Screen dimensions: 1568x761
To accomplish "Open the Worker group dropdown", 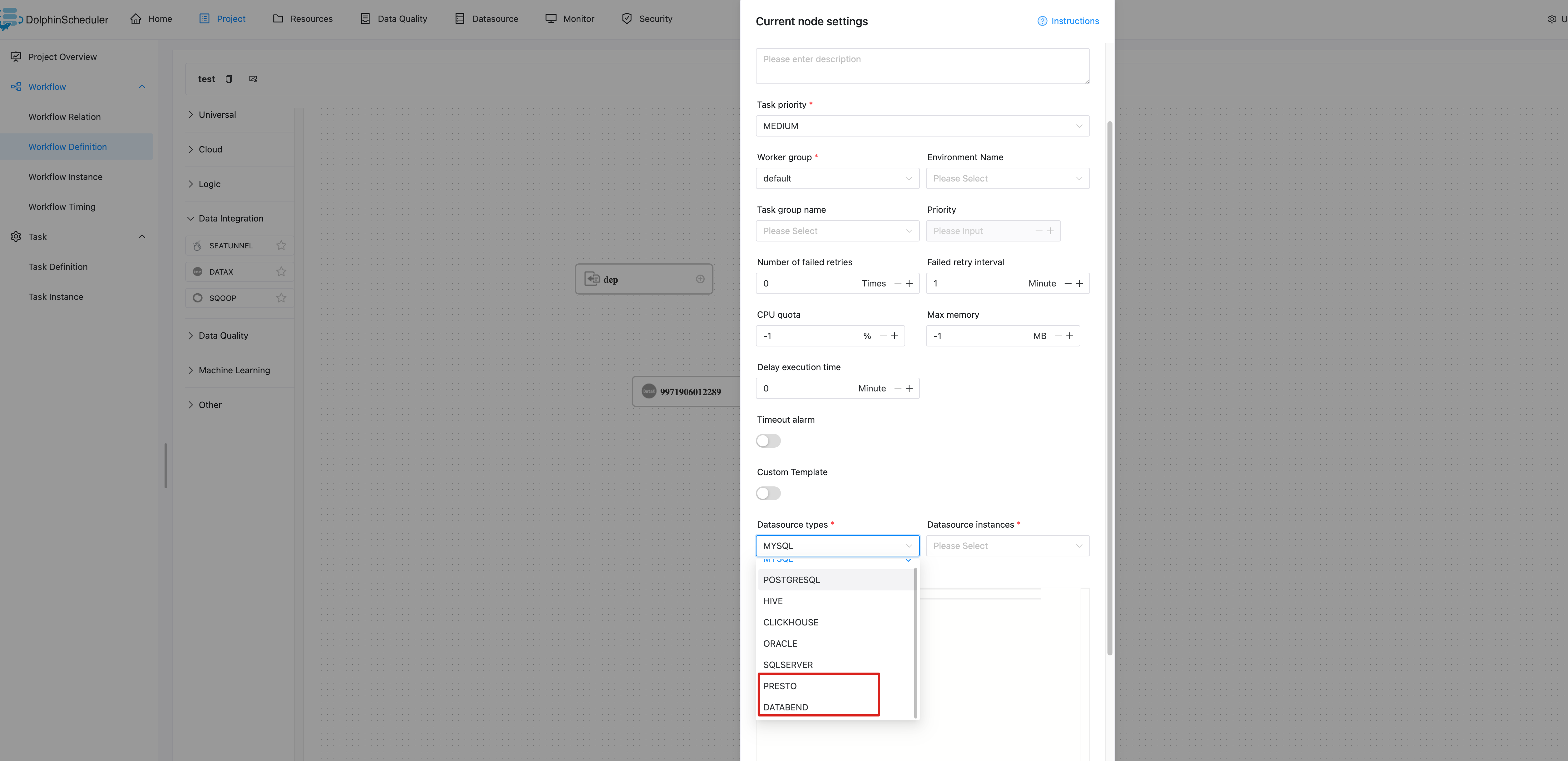I will click(837, 178).
